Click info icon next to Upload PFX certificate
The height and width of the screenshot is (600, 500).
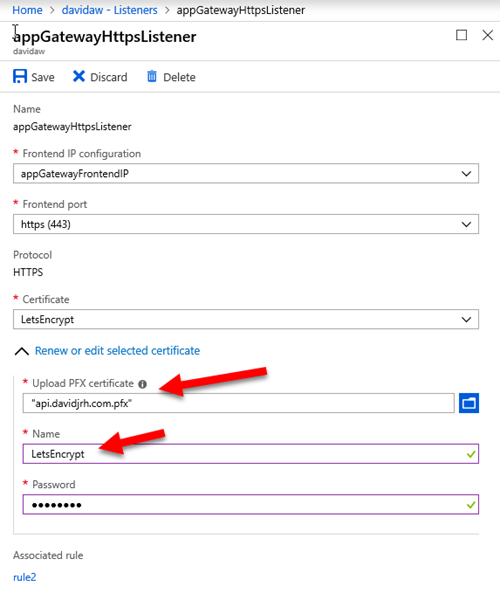(142, 384)
